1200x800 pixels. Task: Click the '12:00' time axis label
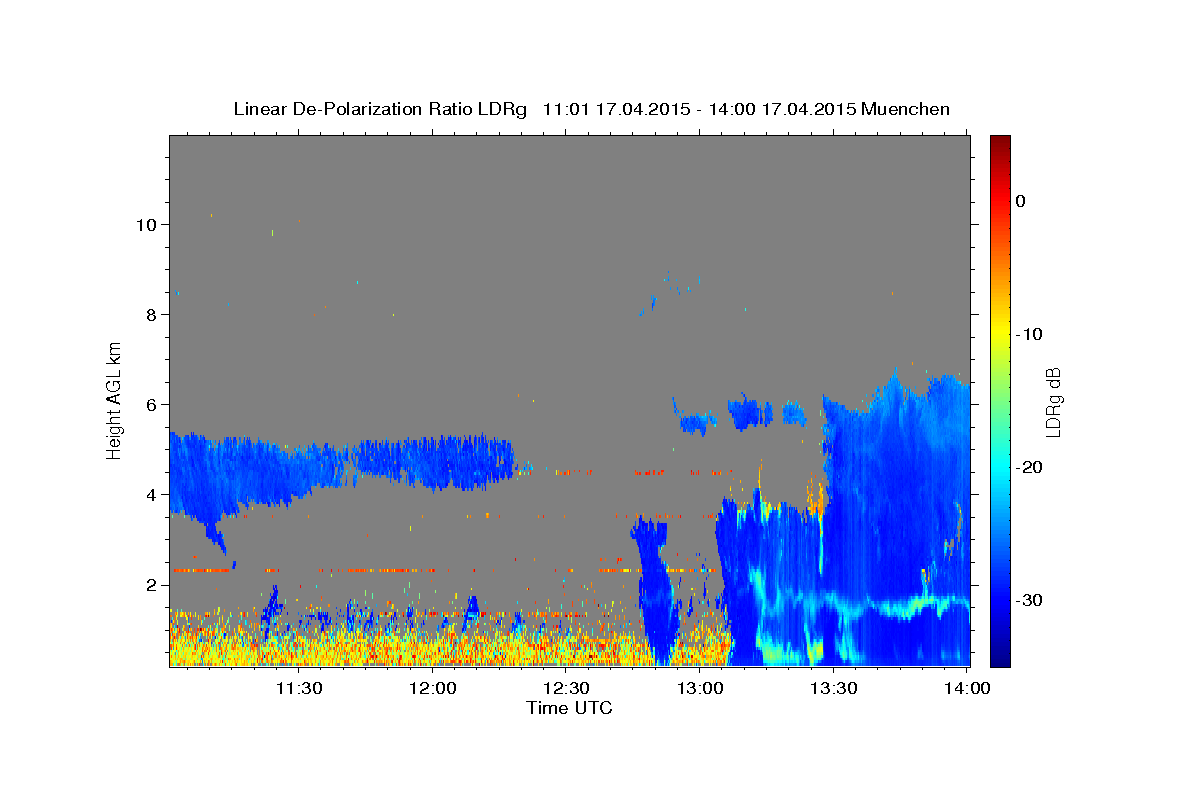[433, 688]
